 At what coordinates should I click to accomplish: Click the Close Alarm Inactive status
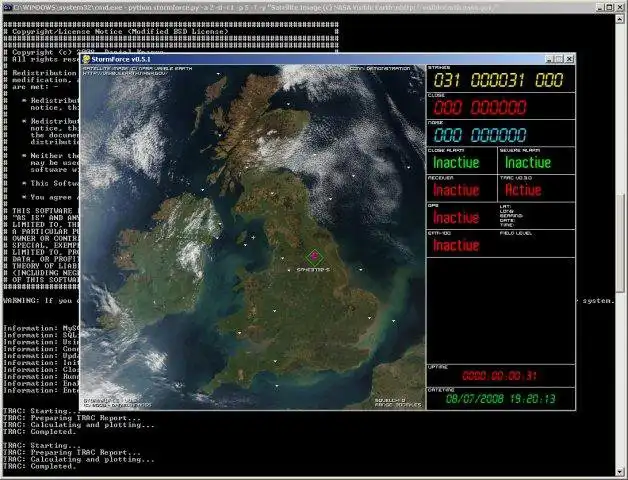tap(456, 163)
